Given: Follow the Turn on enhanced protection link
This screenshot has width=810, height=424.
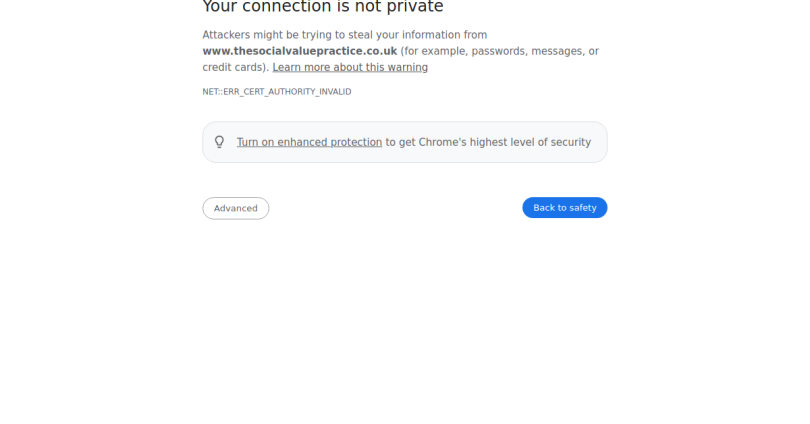Looking at the screenshot, I should pyautogui.click(x=309, y=142).
